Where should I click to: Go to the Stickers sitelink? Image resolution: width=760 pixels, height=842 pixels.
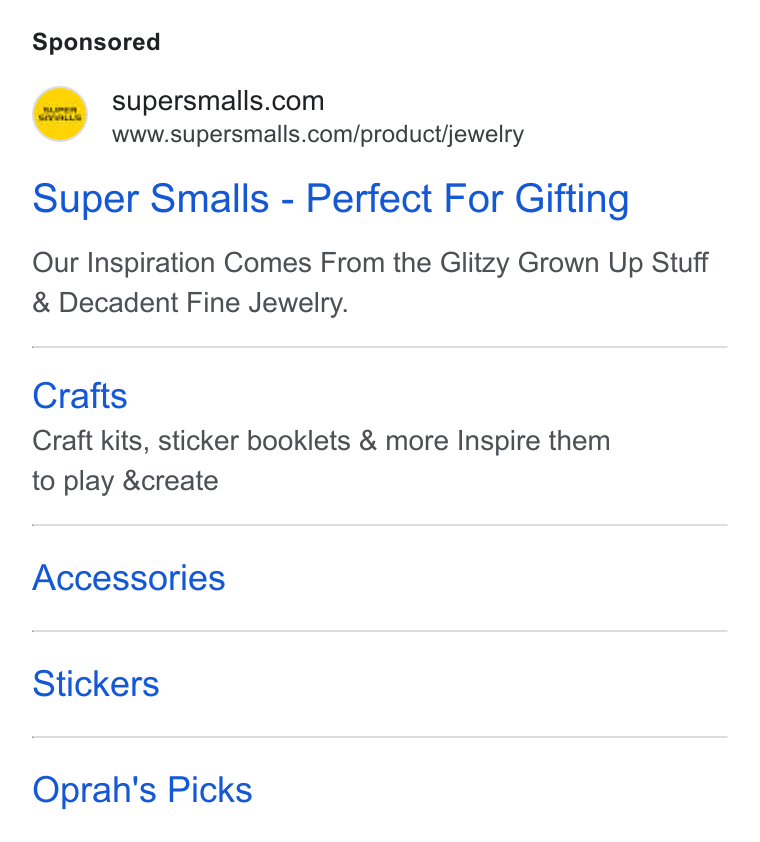click(96, 684)
